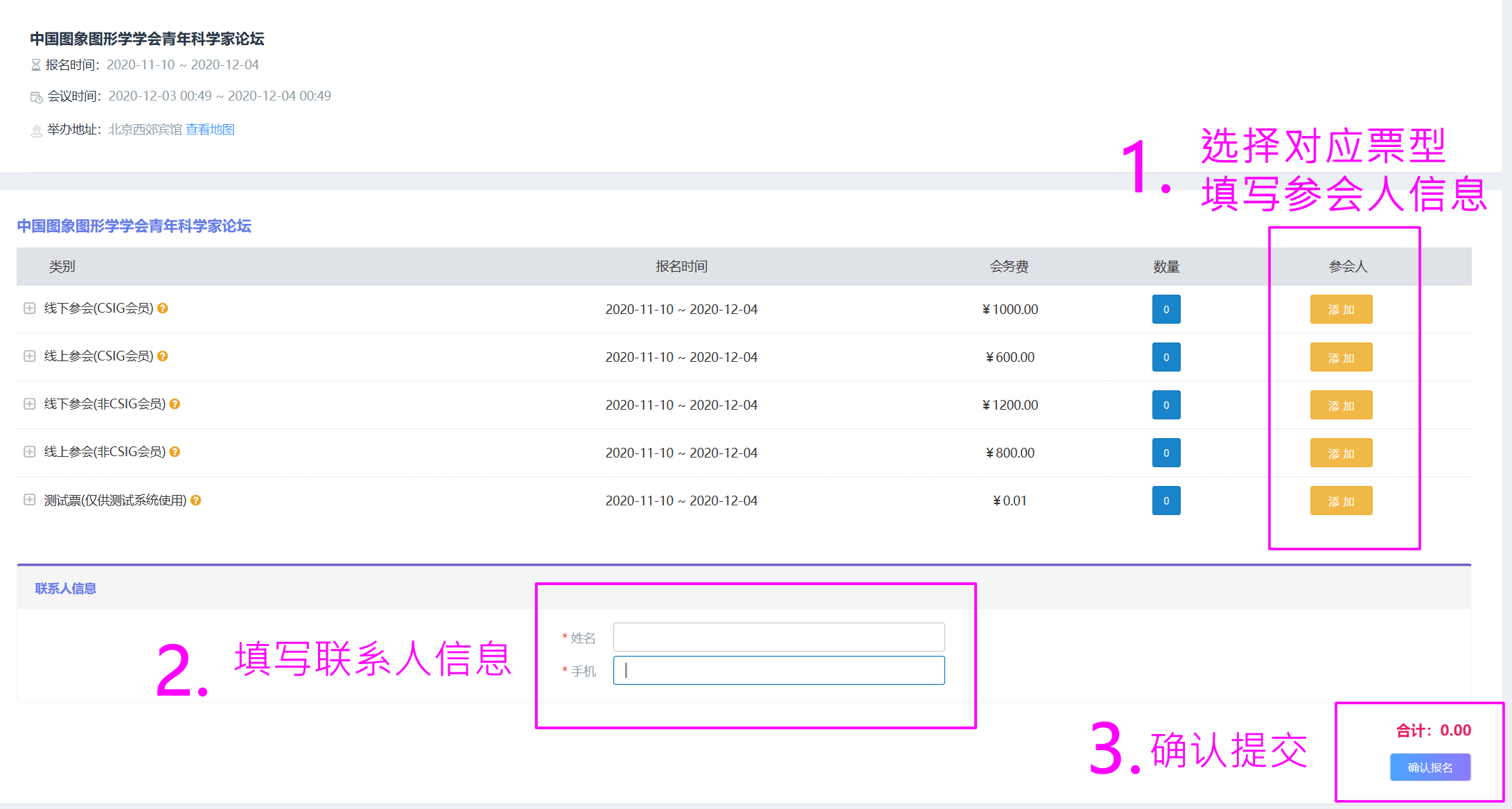This screenshot has height=809, width=1512.
Task: Click help icon beside 线上参会(CSIG会员)
Action: pos(163,356)
